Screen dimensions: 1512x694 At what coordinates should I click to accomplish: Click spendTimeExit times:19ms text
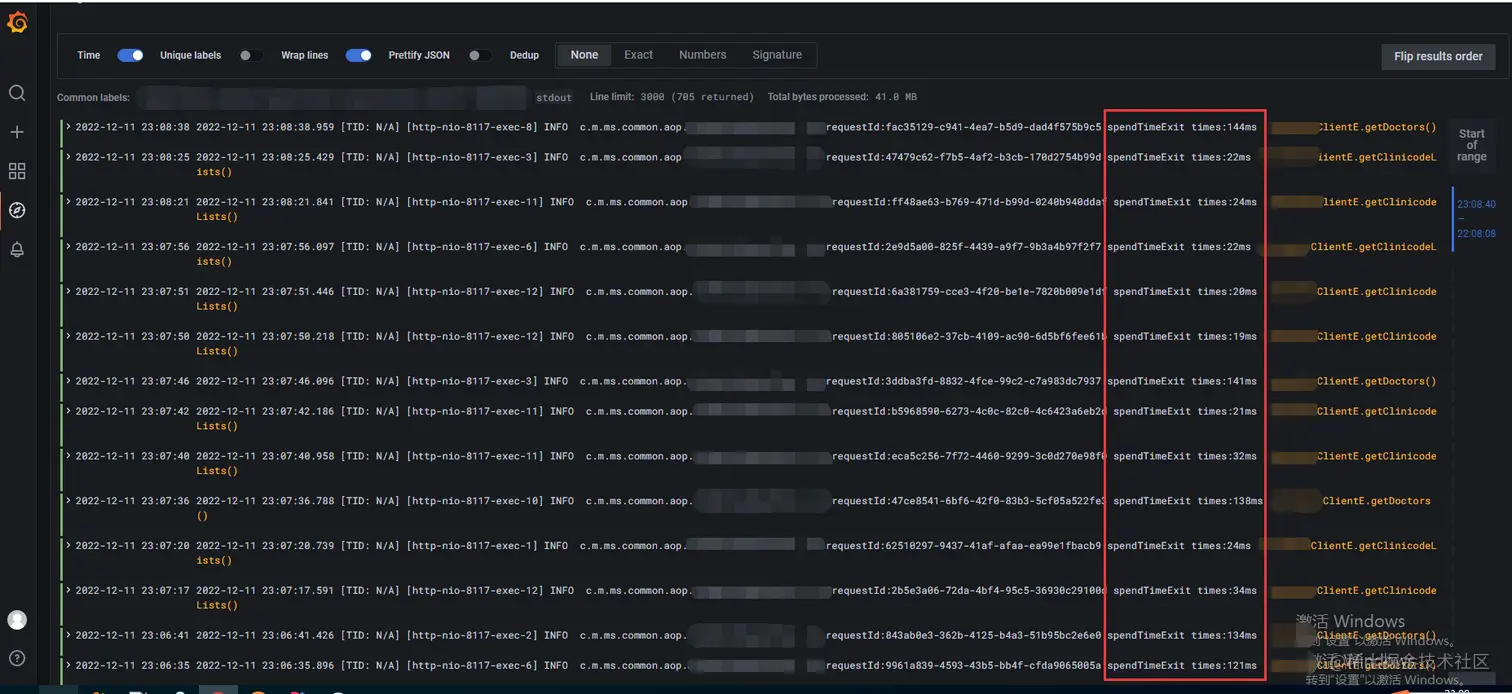[x=1185, y=337]
